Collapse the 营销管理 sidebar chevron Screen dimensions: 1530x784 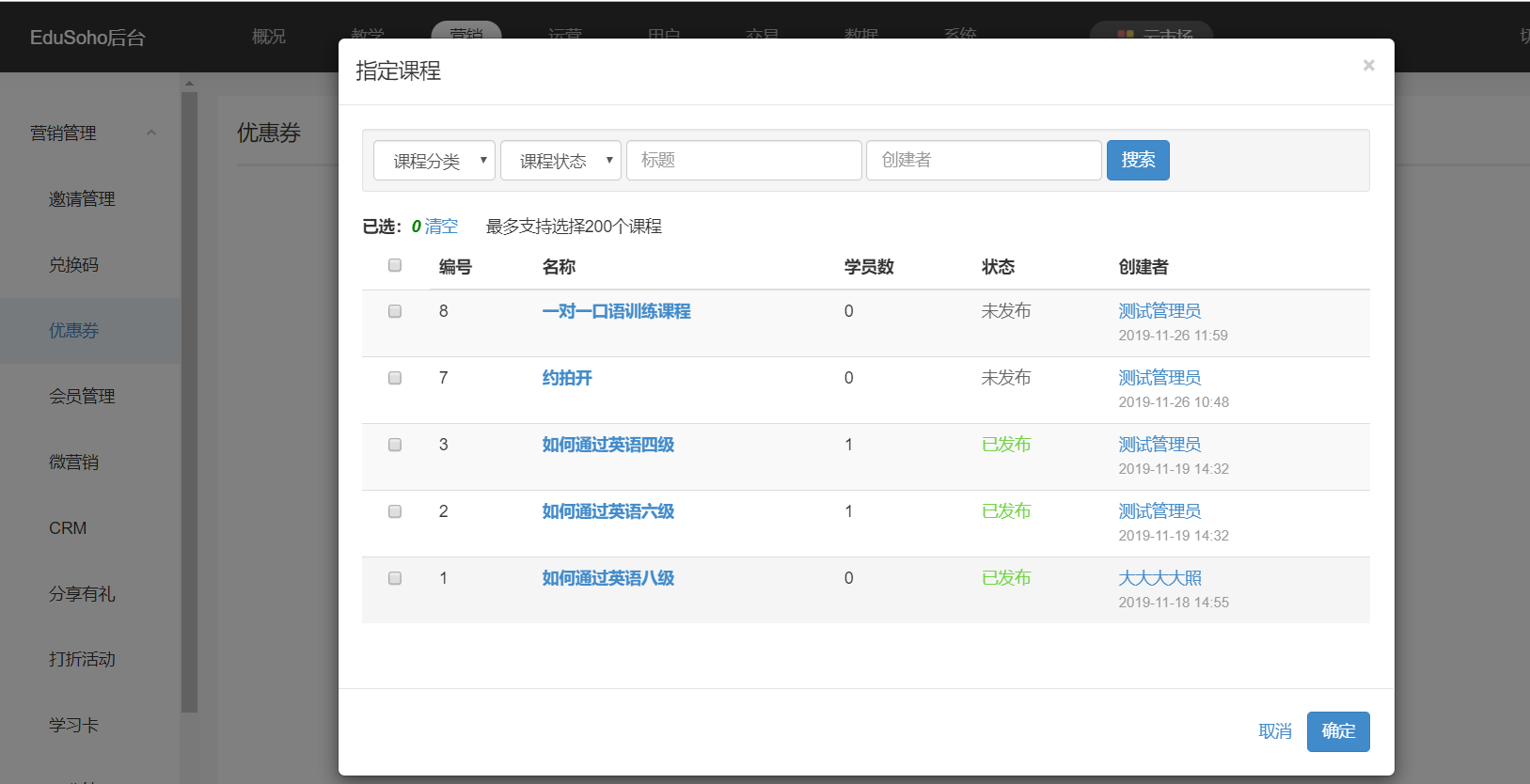(x=151, y=133)
